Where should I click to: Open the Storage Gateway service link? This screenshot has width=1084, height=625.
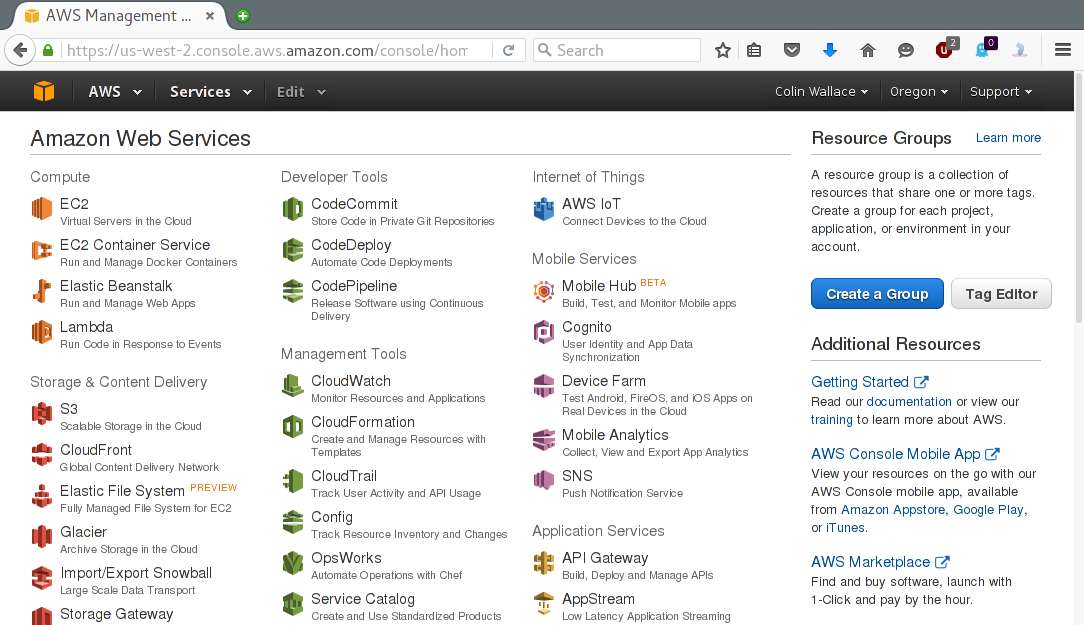click(116, 614)
